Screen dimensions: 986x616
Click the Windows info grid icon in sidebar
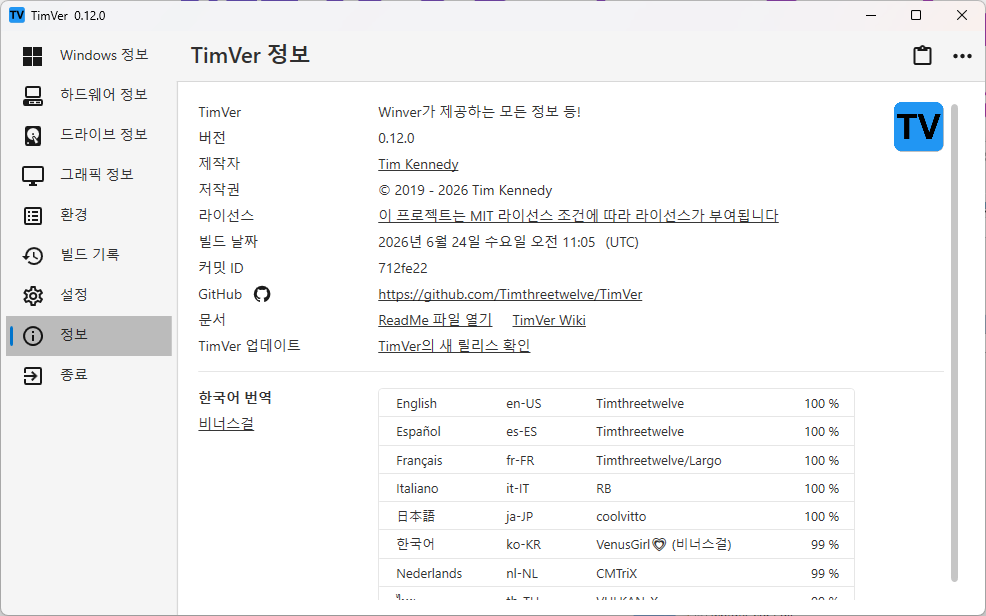coord(33,56)
